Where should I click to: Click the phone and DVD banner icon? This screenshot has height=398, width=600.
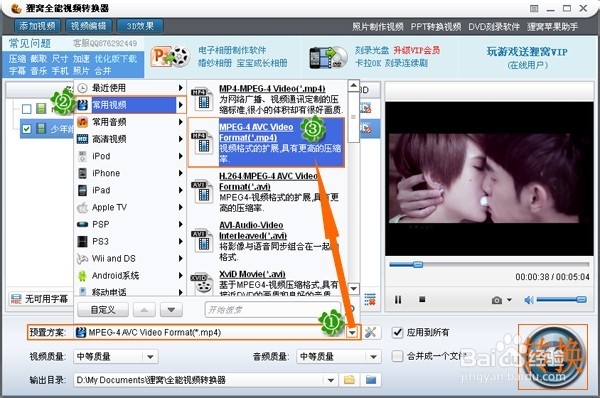point(328,57)
